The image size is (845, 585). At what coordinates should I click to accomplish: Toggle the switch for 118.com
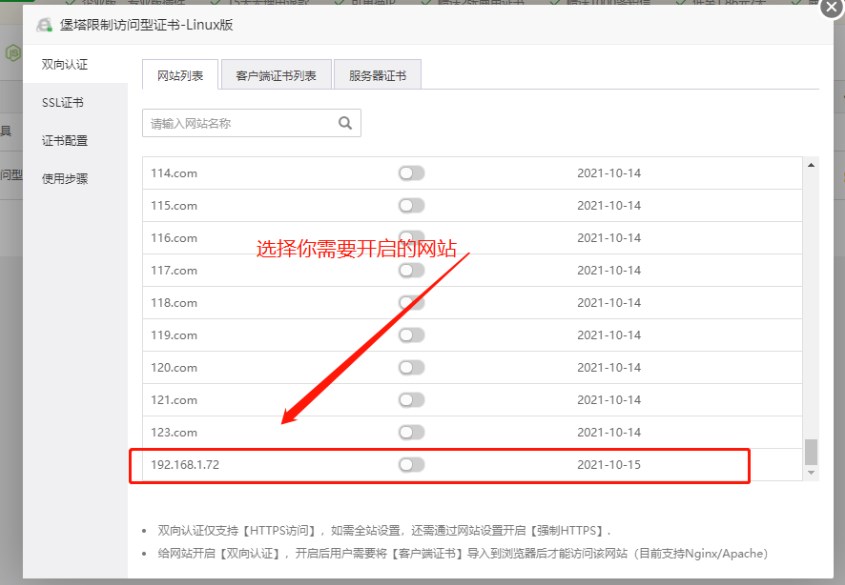[x=411, y=303]
